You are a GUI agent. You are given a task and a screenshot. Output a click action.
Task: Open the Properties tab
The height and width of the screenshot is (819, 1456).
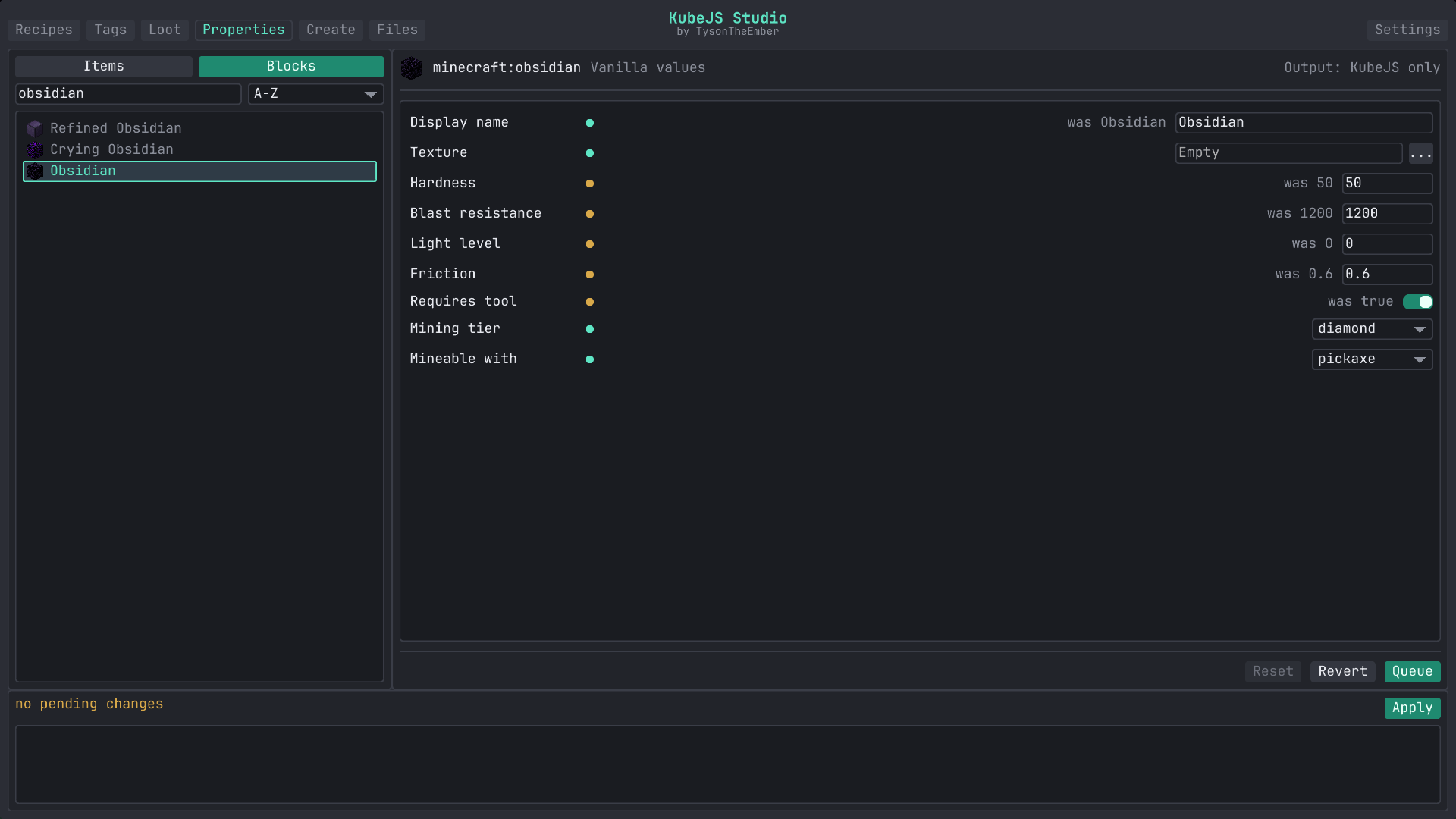click(x=243, y=30)
